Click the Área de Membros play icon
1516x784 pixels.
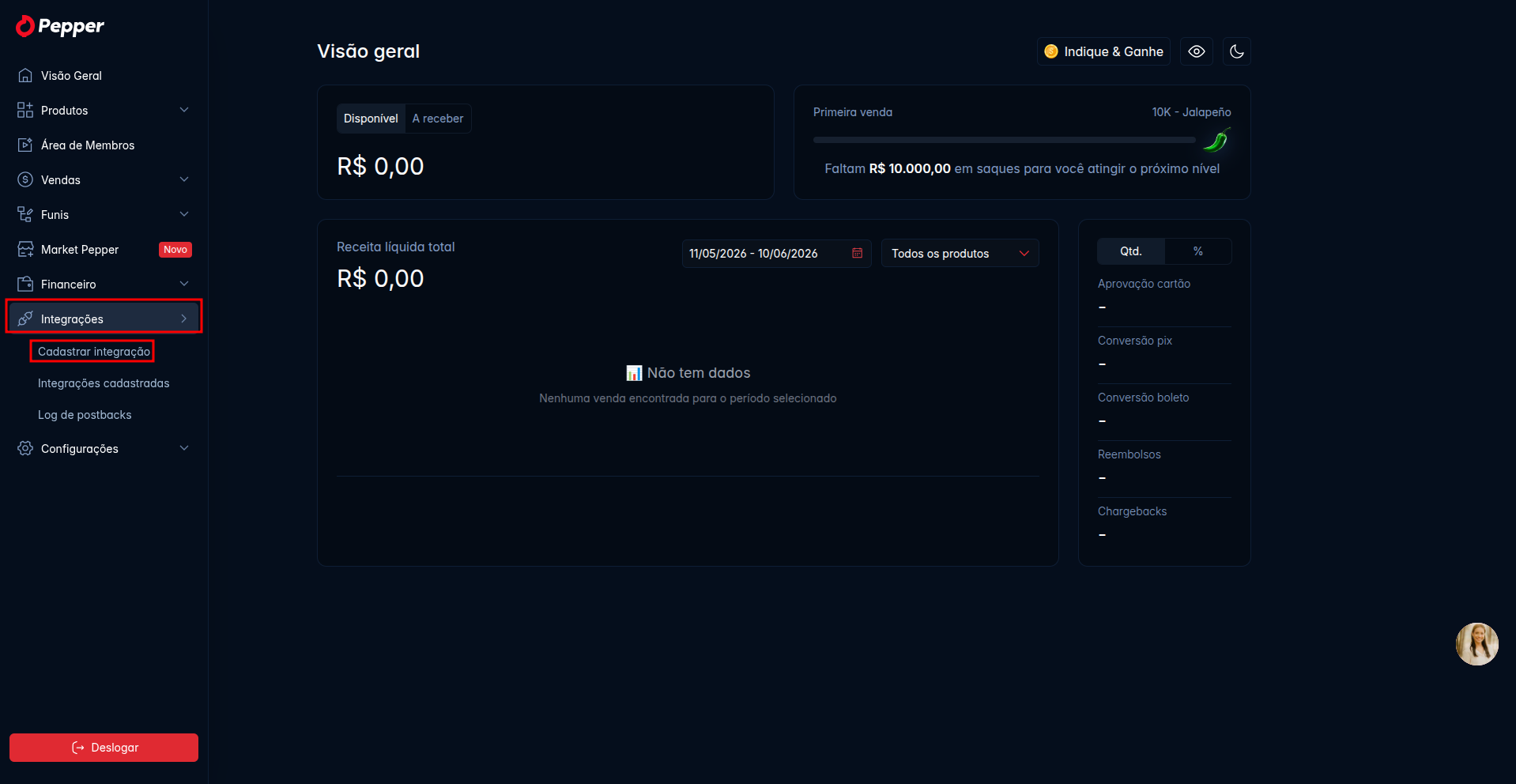click(x=25, y=145)
